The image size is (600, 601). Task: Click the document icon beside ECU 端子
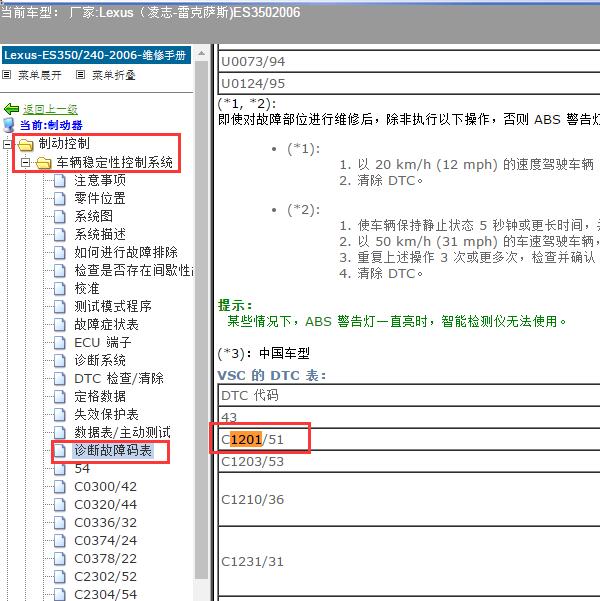(x=59, y=342)
